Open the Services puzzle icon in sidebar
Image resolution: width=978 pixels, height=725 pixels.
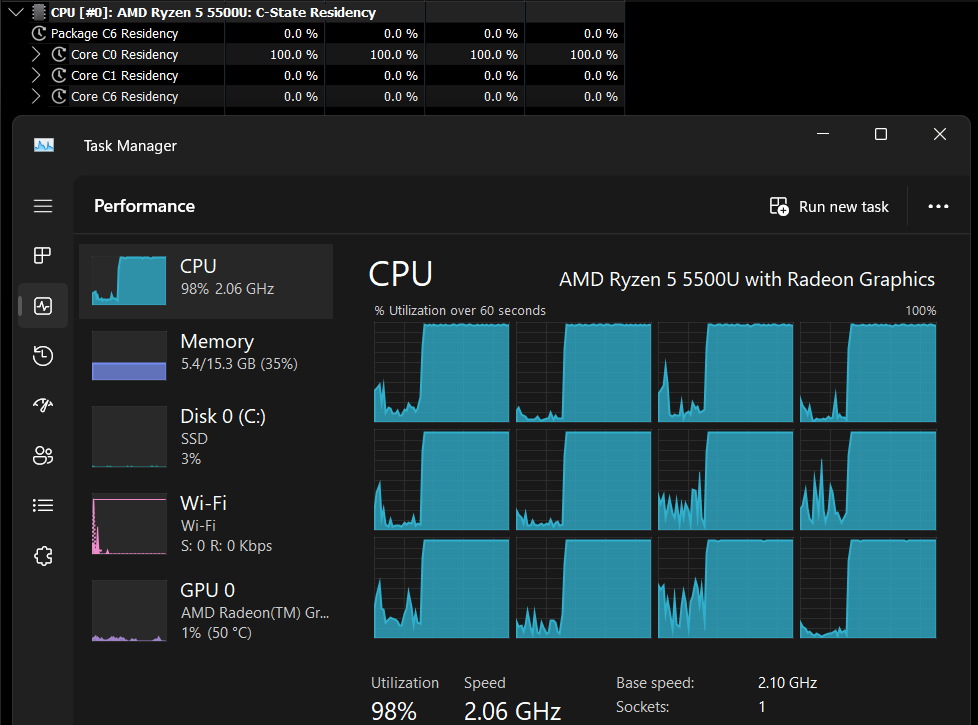point(43,556)
